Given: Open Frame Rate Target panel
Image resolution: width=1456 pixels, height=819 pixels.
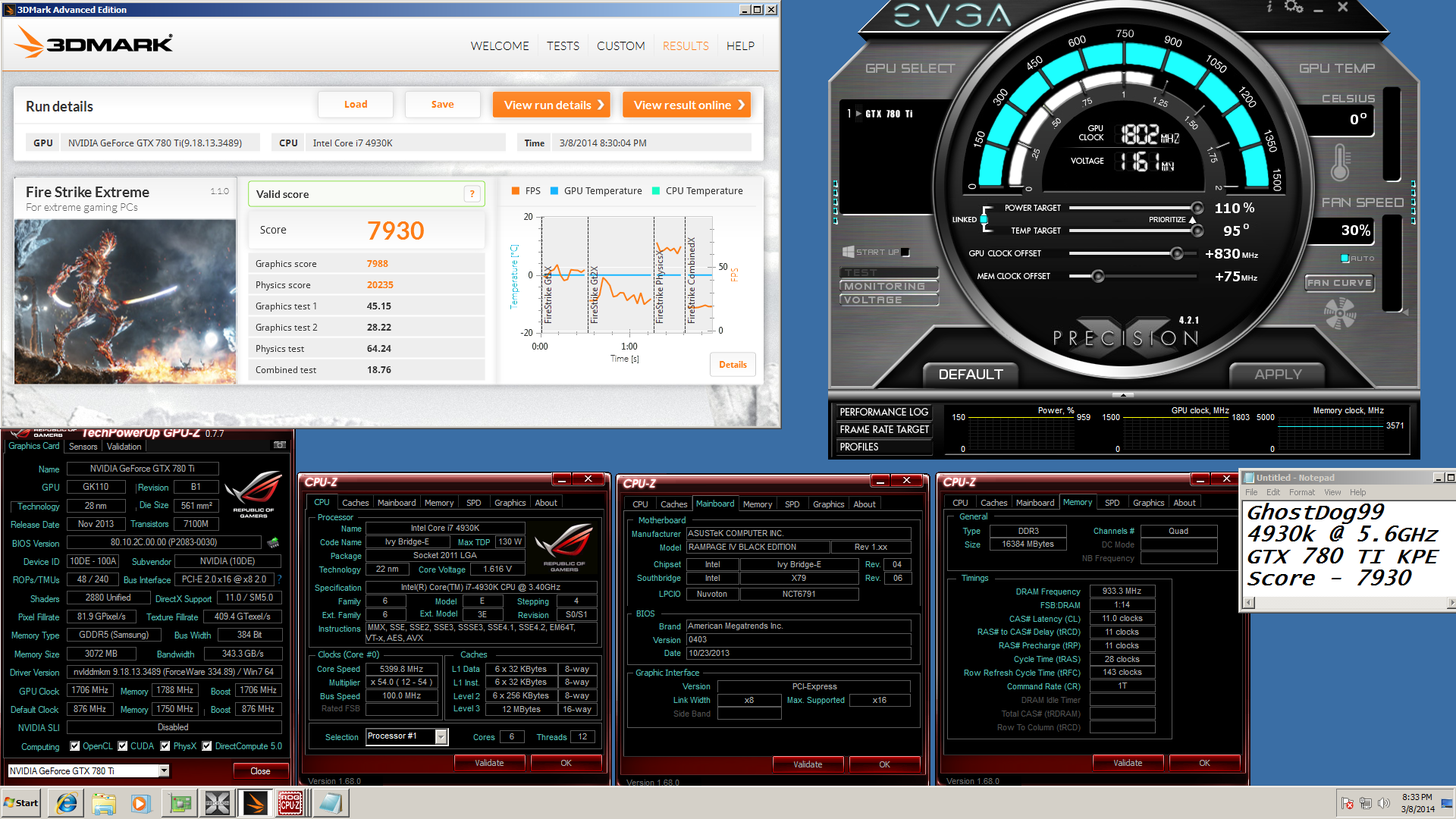Looking at the screenshot, I should (884, 429).
